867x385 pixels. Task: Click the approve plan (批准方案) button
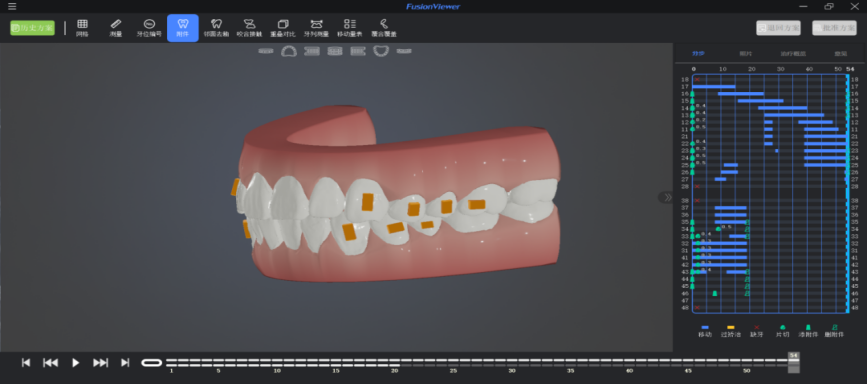pyautogui.click(x=834, y=28)
